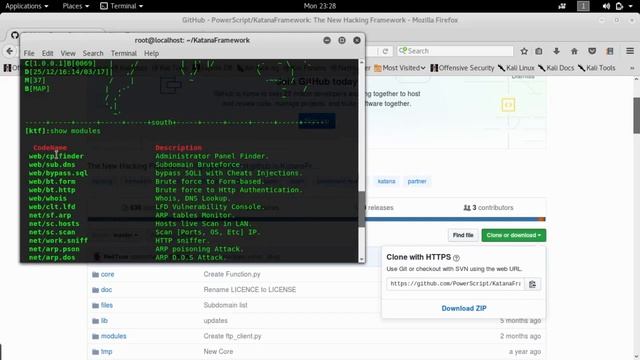Screen dimensions: 640x360
Task: Open the files folder
Action: click(107, 305)
